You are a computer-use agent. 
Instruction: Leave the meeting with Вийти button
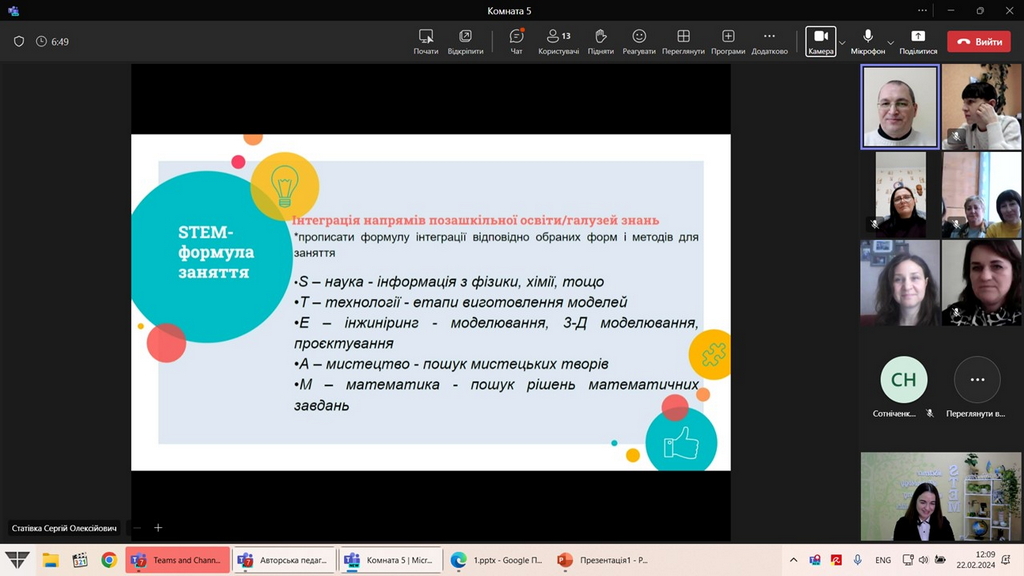(979, 42)
